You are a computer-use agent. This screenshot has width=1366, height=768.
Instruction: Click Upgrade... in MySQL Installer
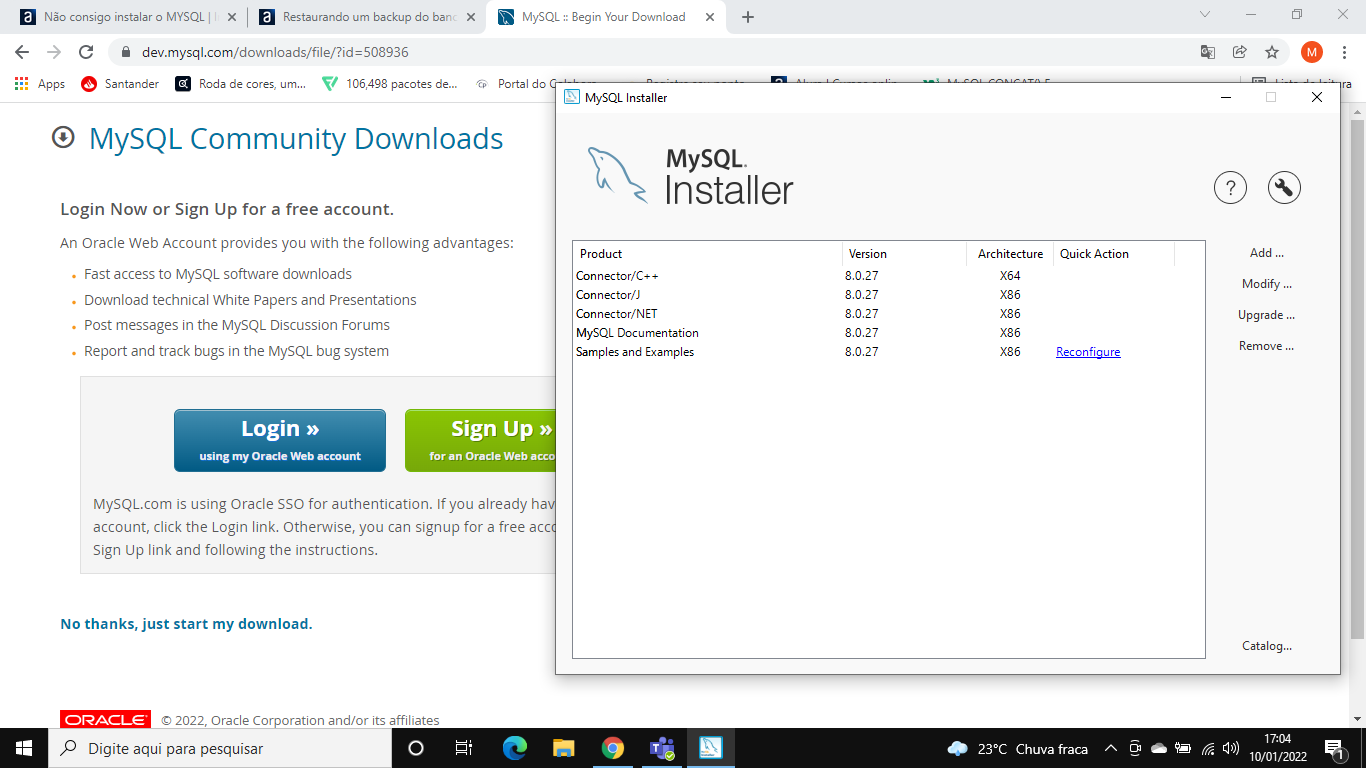(x=1267, y=315)
